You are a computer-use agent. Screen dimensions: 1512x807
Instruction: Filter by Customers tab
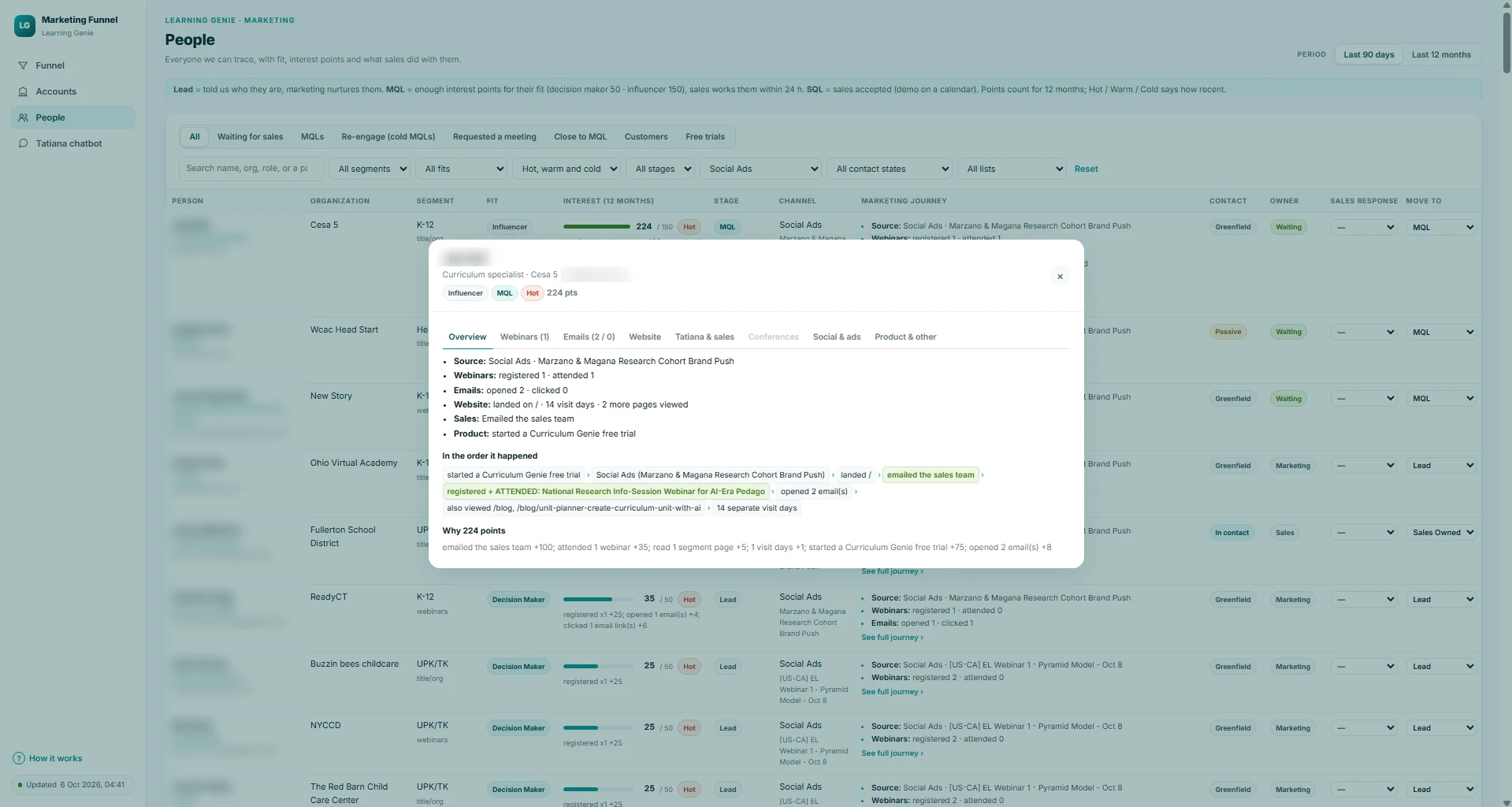(645, 136)
